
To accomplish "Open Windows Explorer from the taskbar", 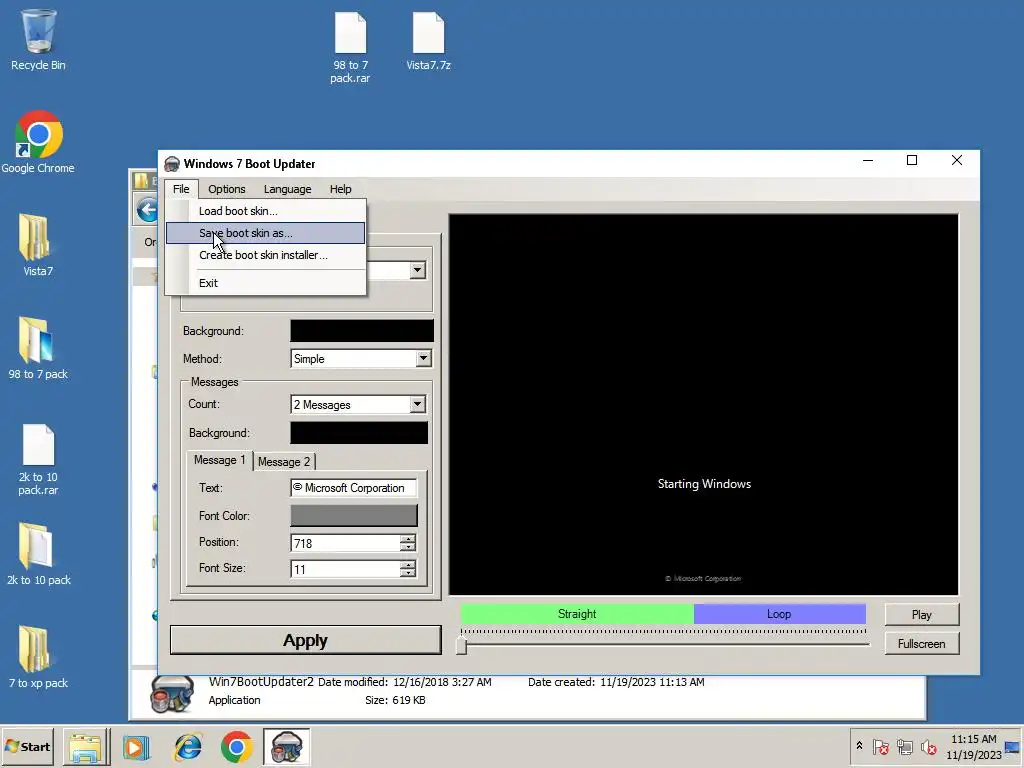I will [86, 746].
